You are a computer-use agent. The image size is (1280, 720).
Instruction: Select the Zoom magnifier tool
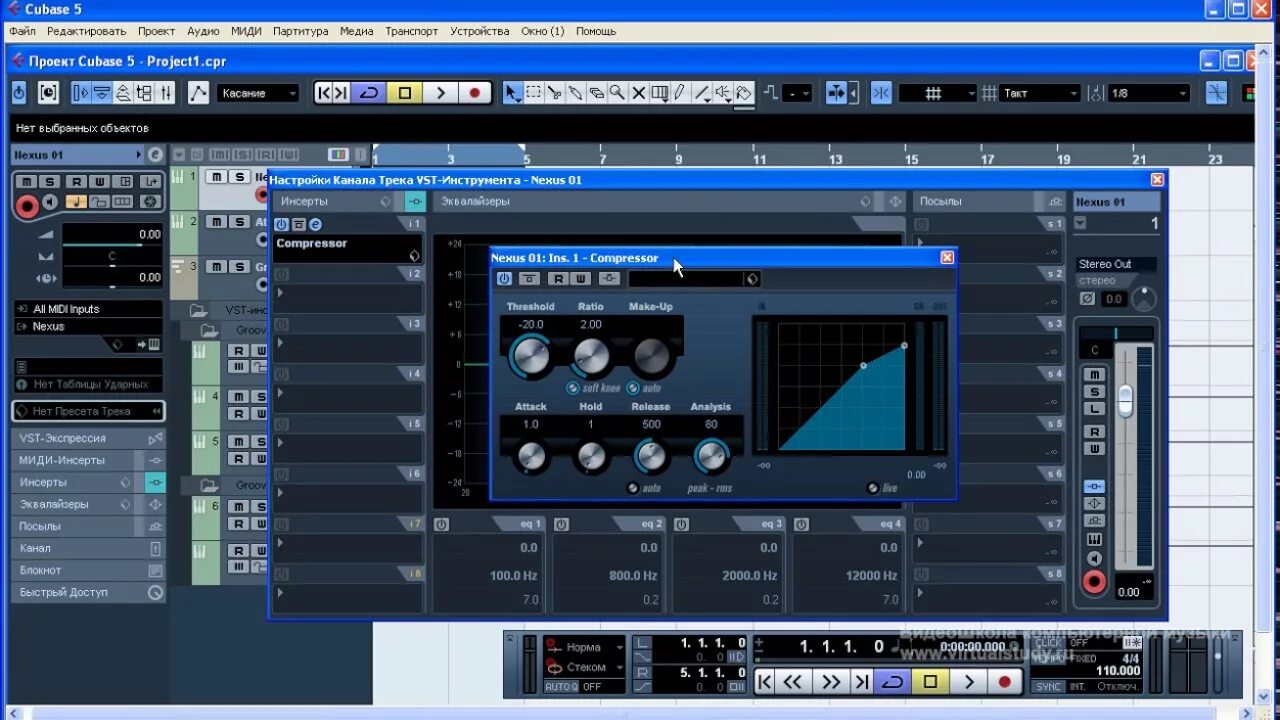618,93
